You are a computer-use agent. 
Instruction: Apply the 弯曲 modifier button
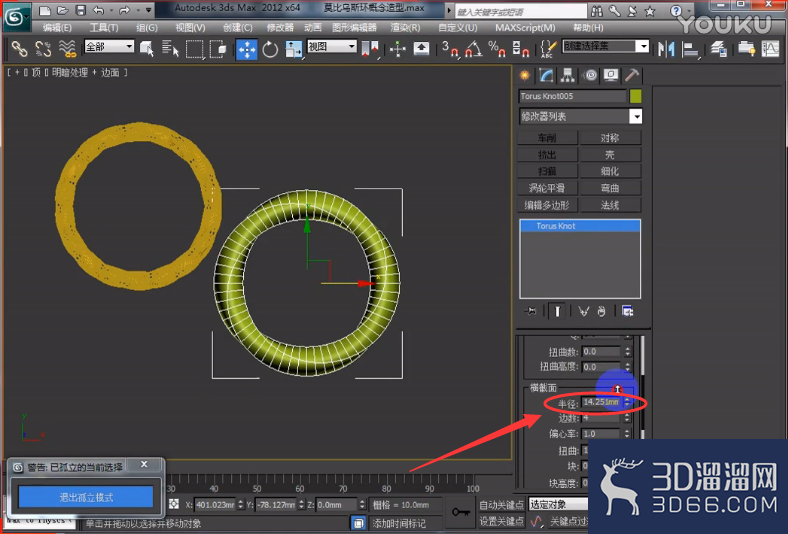click(x=610, y=188)
